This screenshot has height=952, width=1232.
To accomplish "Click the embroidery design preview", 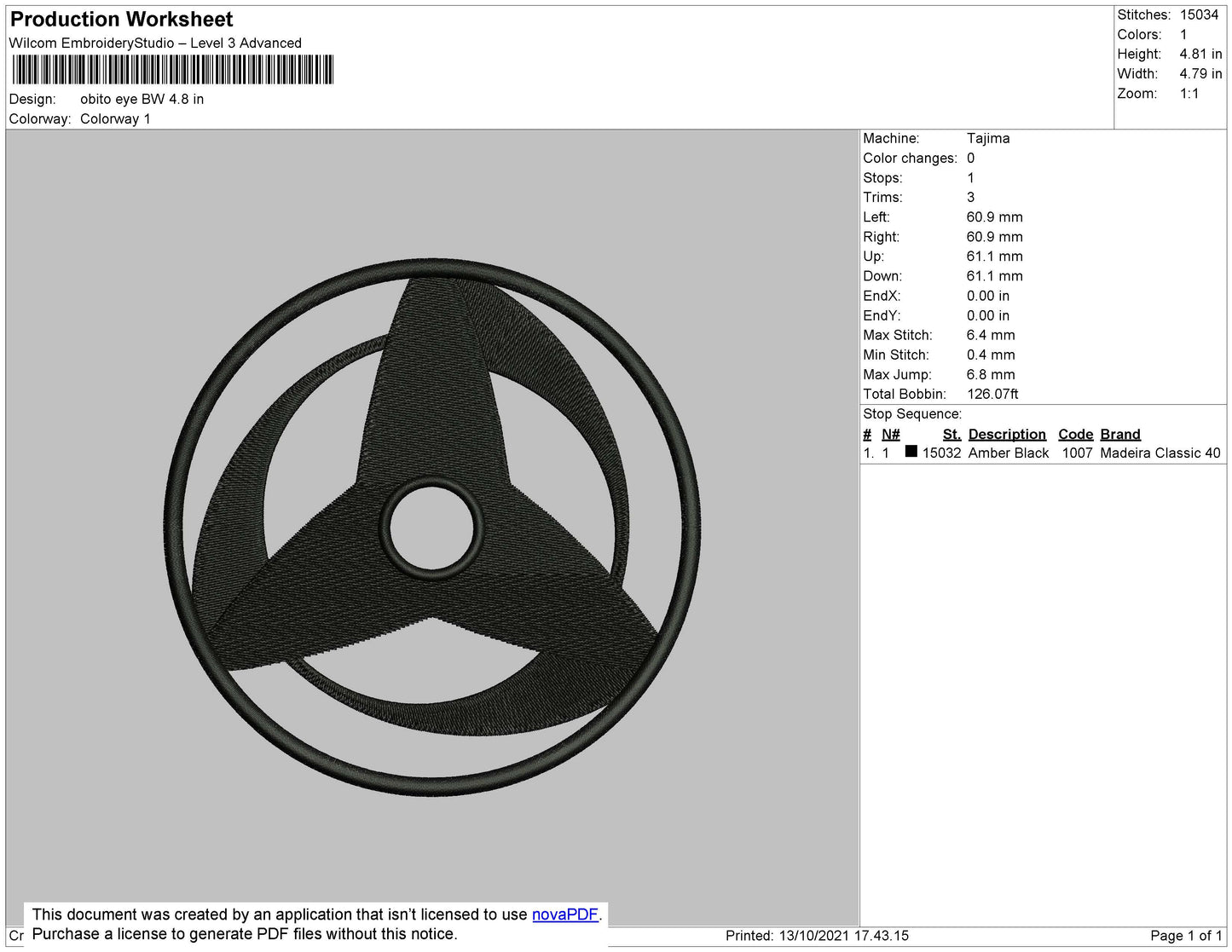I will tap(433, 528).
